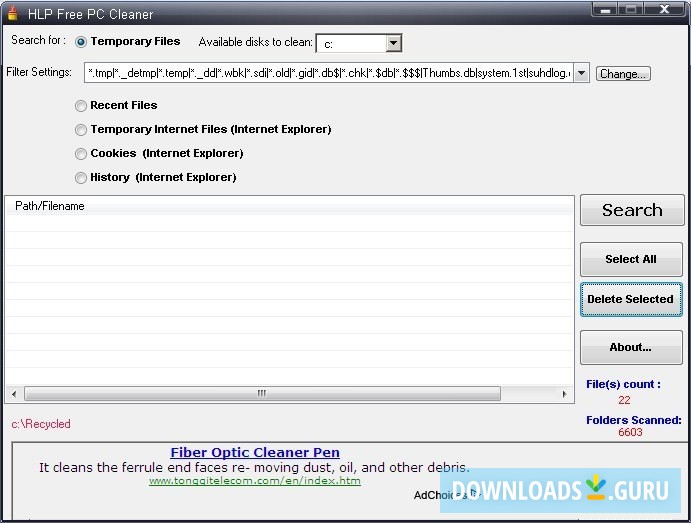691x523 pixels.
Task: Open the Fiber Optic Cleaner Pen ad link
Action: point(255,453)
